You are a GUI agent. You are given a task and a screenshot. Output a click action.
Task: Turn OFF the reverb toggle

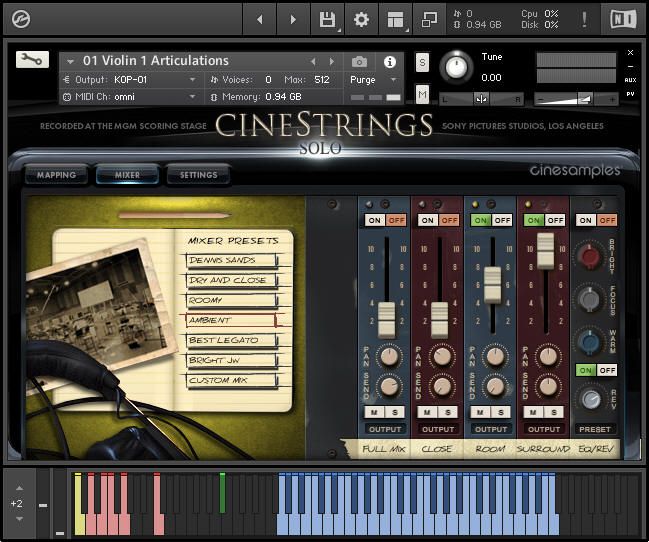(x=607, y=370)
